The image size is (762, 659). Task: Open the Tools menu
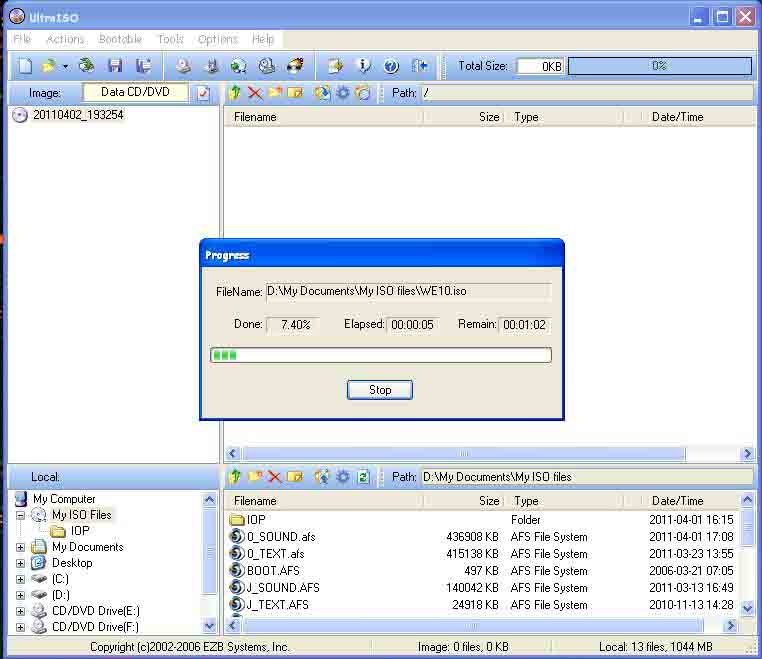(x=170, y=39)
